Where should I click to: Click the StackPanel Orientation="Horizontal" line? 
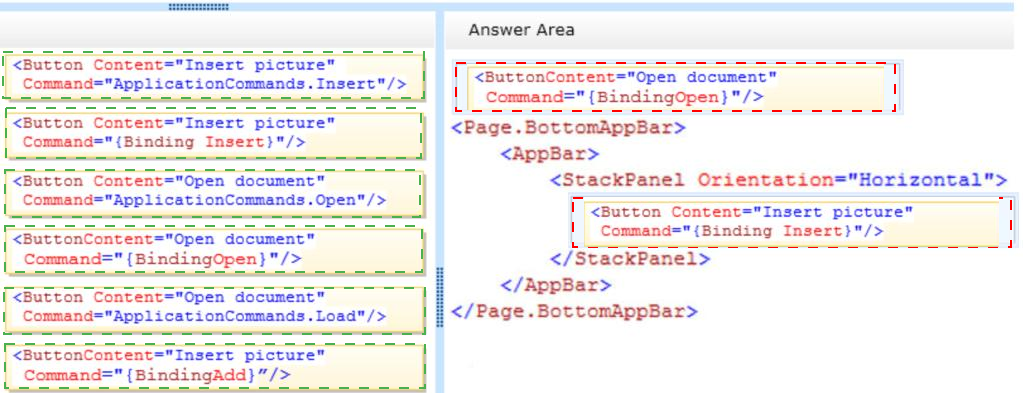tap(778, 180)
